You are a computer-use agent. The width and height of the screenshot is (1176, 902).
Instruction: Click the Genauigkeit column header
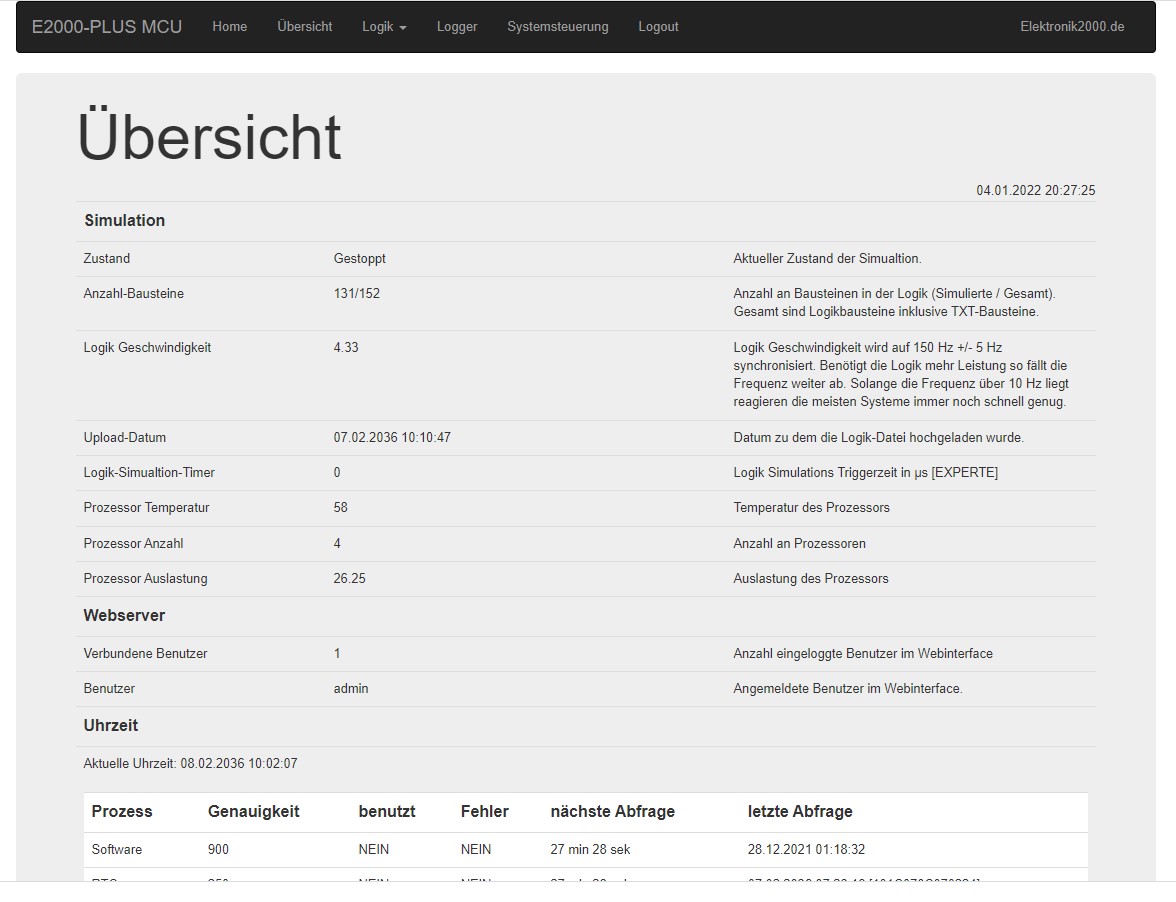(x=253, y=812)
